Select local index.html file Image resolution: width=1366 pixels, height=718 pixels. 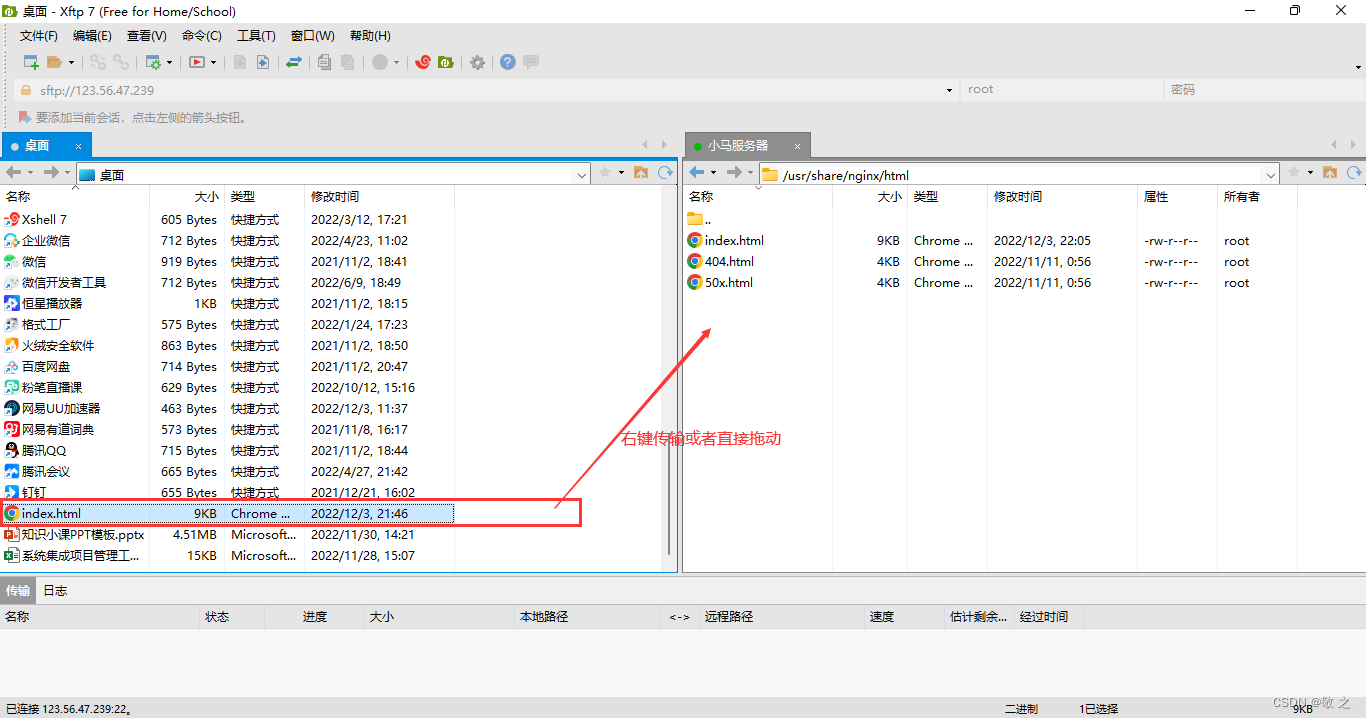point(228,513)
